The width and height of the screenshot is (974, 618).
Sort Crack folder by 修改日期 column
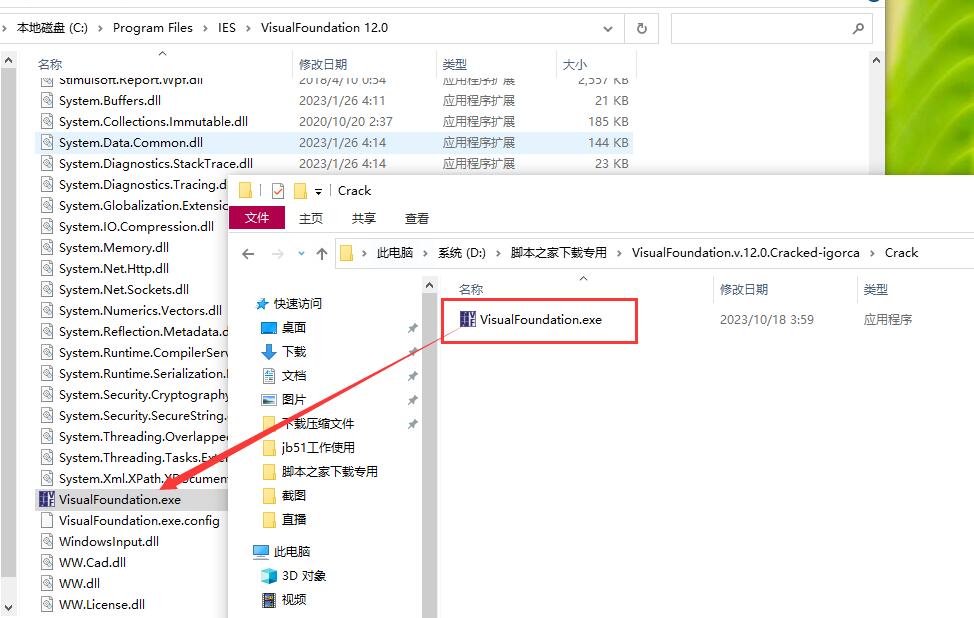point(744,289)
